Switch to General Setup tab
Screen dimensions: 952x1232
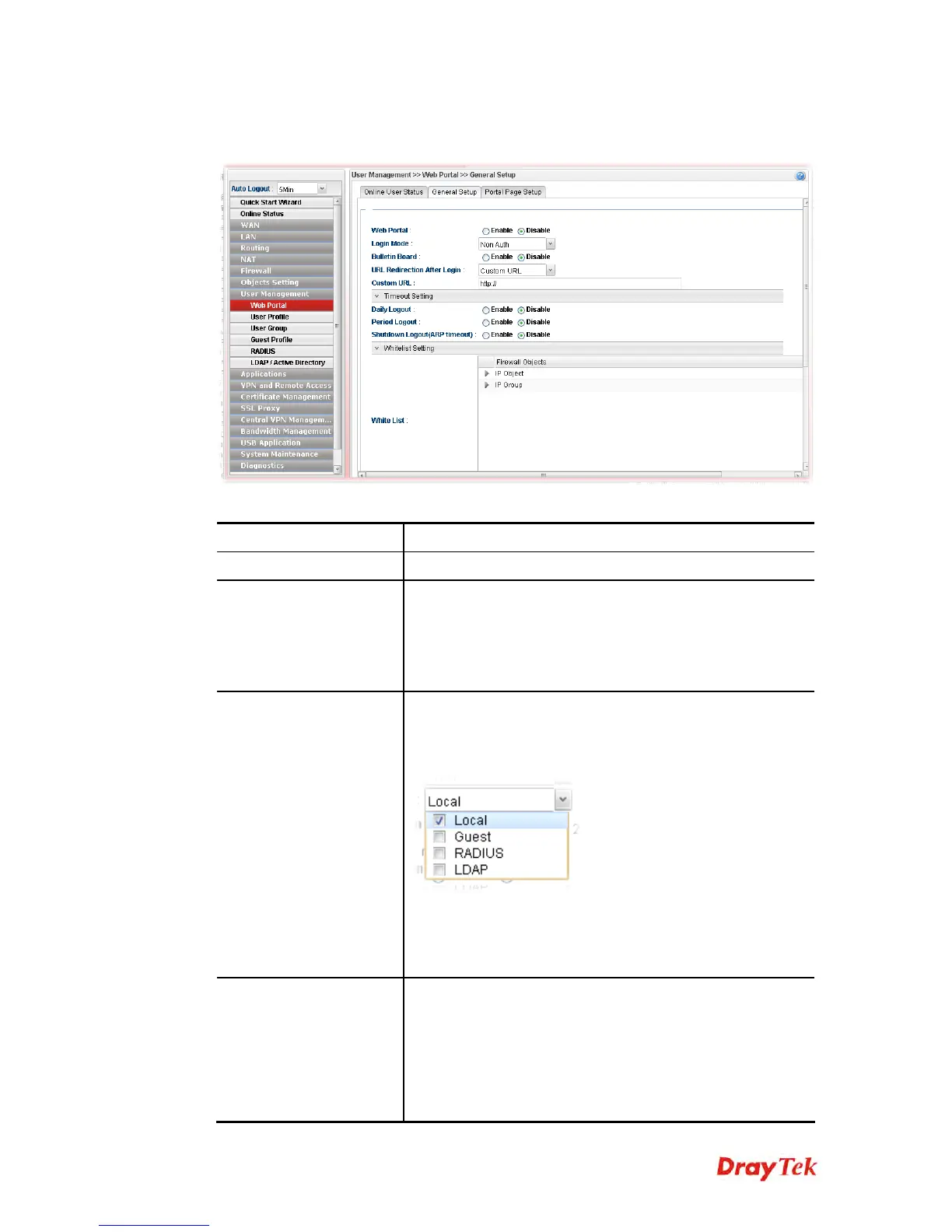coord(454,192)
